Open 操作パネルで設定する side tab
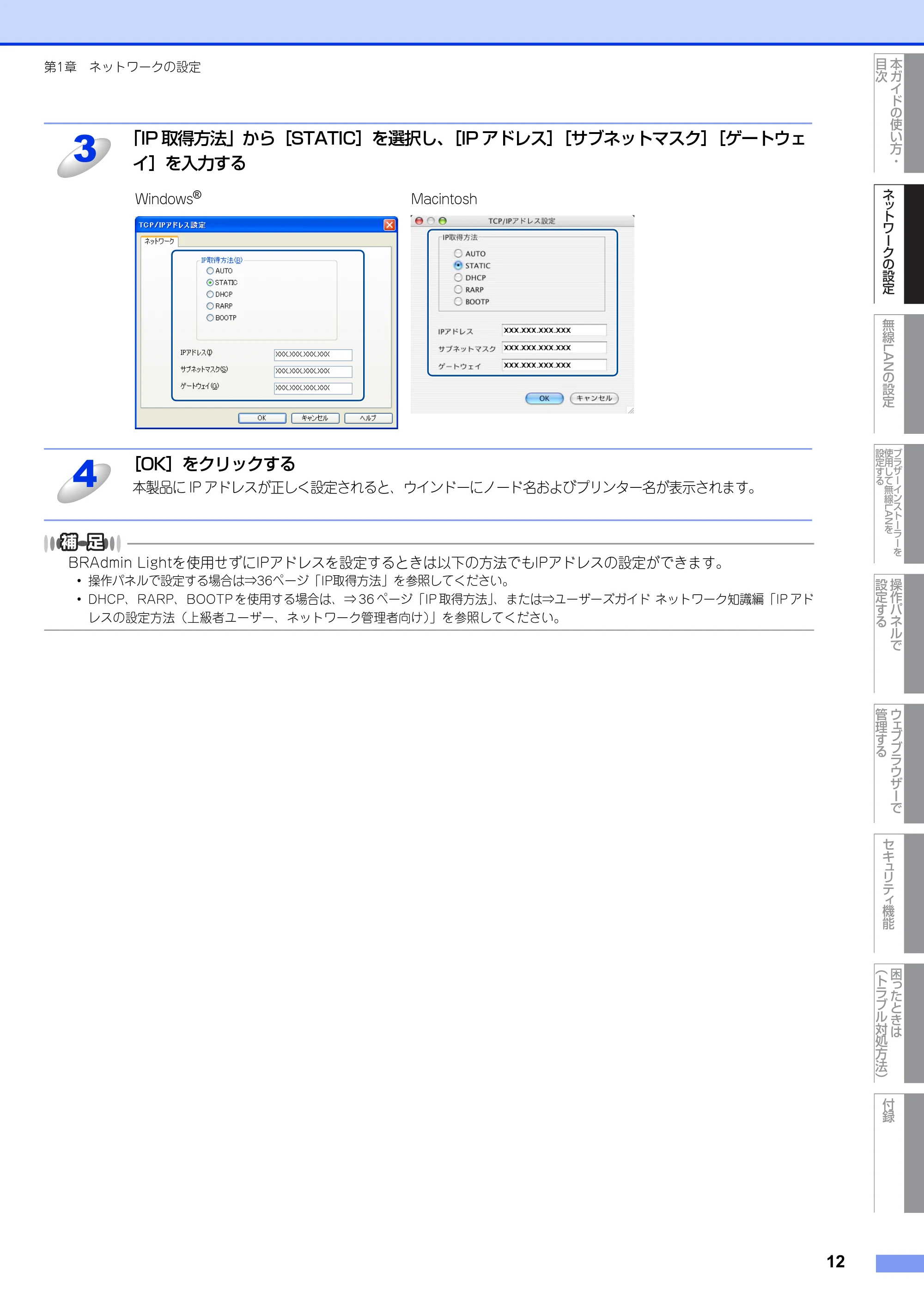Viewport: 924px width, 1308px height. pos(899,633)
